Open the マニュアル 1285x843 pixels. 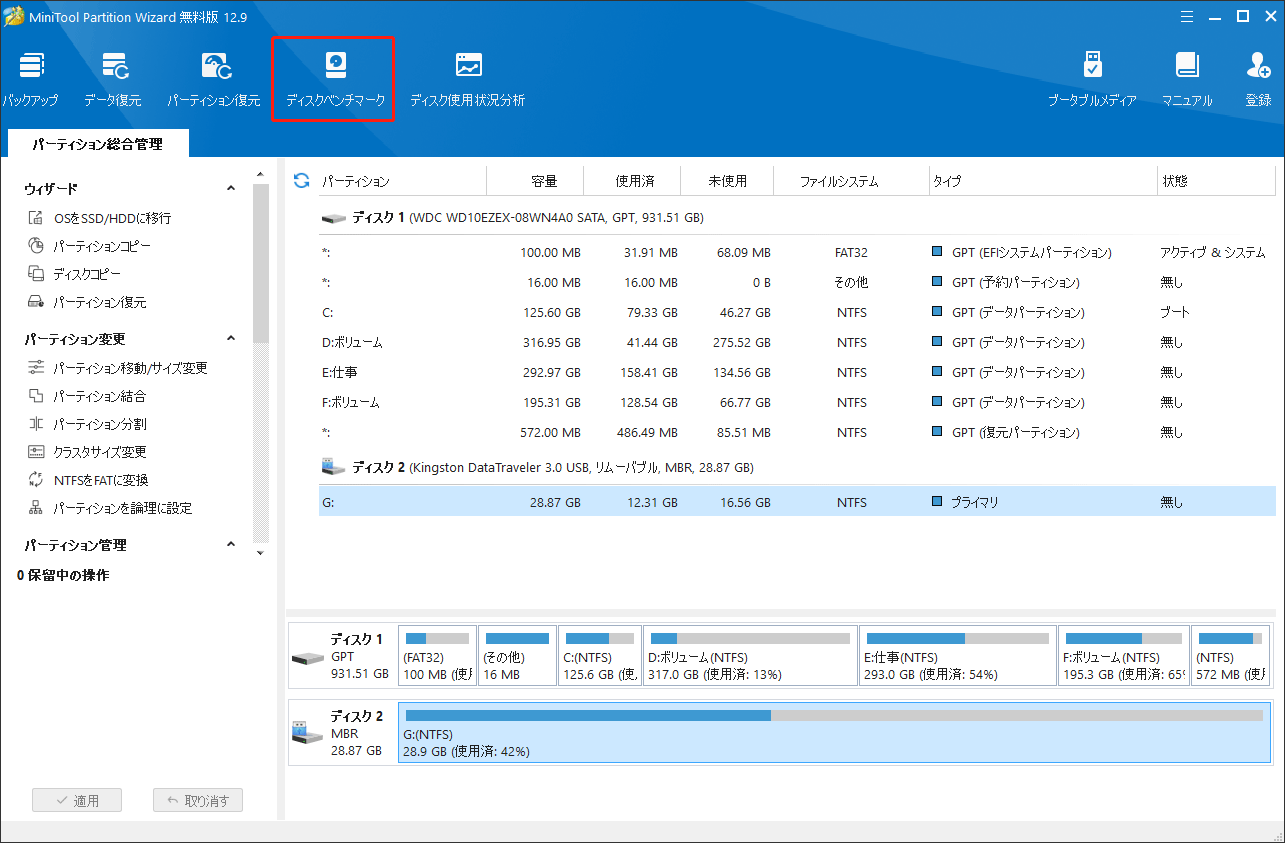click(x=1187, y=78)
